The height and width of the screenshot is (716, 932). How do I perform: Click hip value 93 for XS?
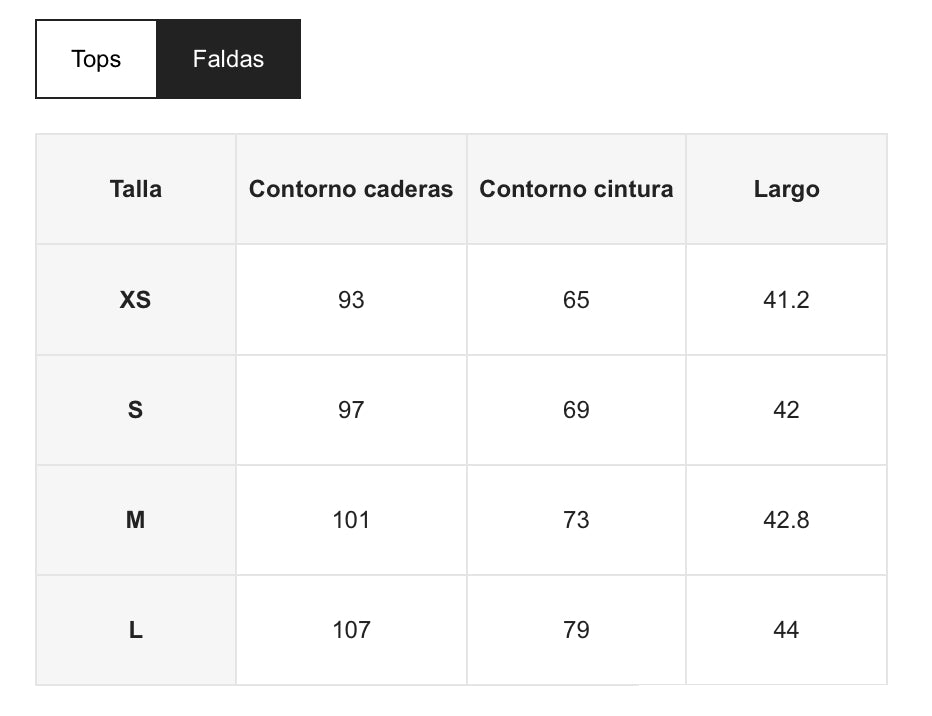351,300
